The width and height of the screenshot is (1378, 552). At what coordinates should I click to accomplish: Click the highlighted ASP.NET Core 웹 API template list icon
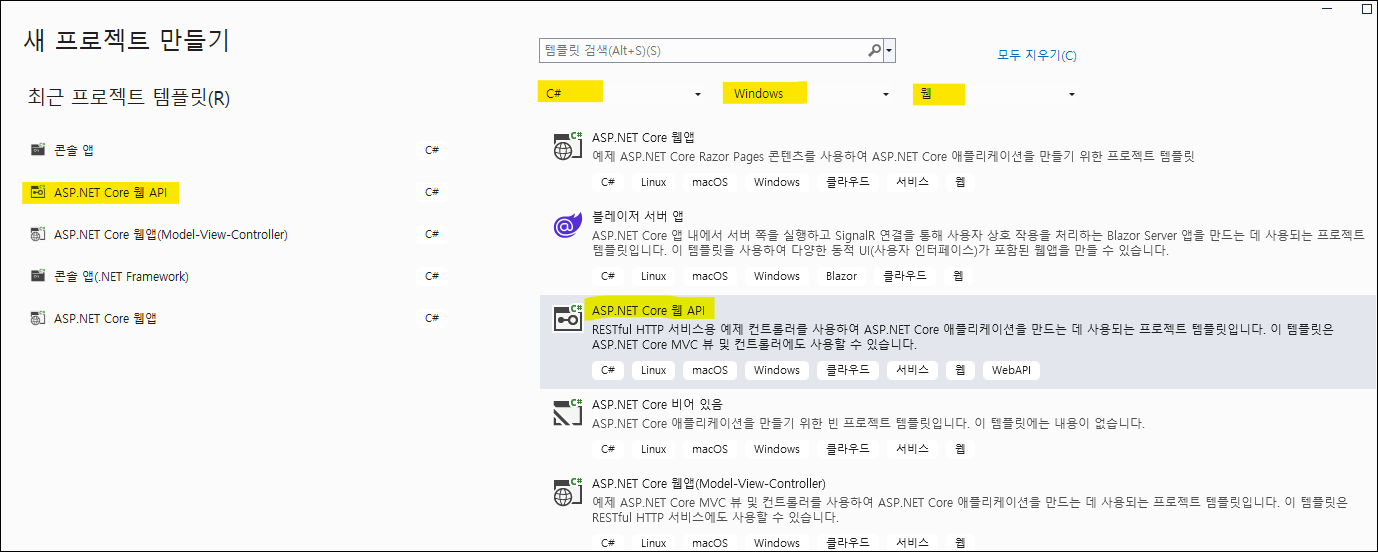[568, 318]
